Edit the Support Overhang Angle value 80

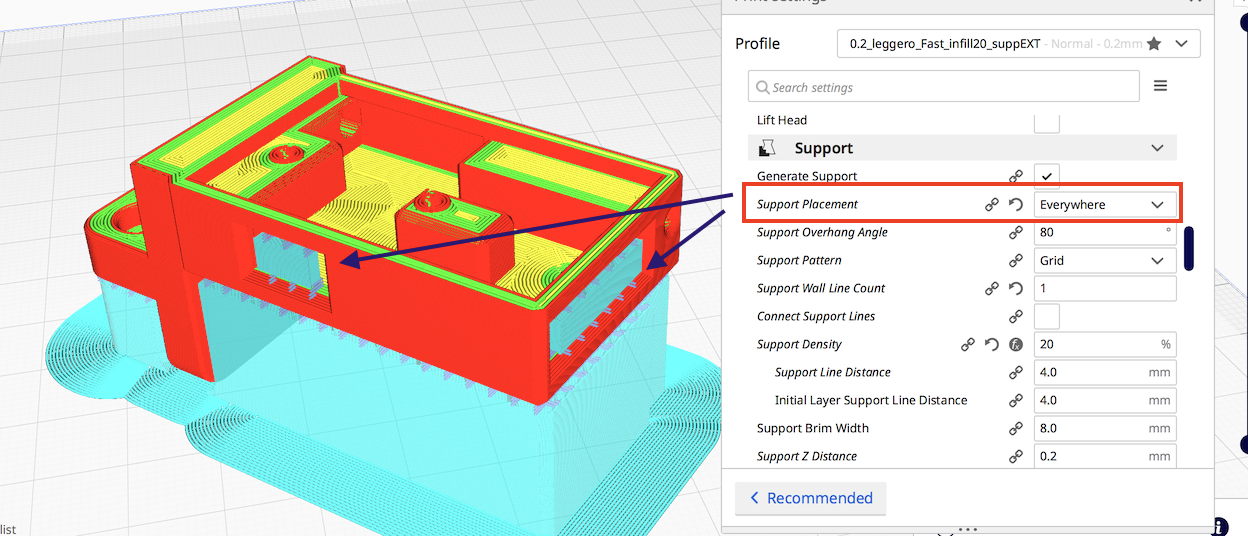coord(1105,232)
